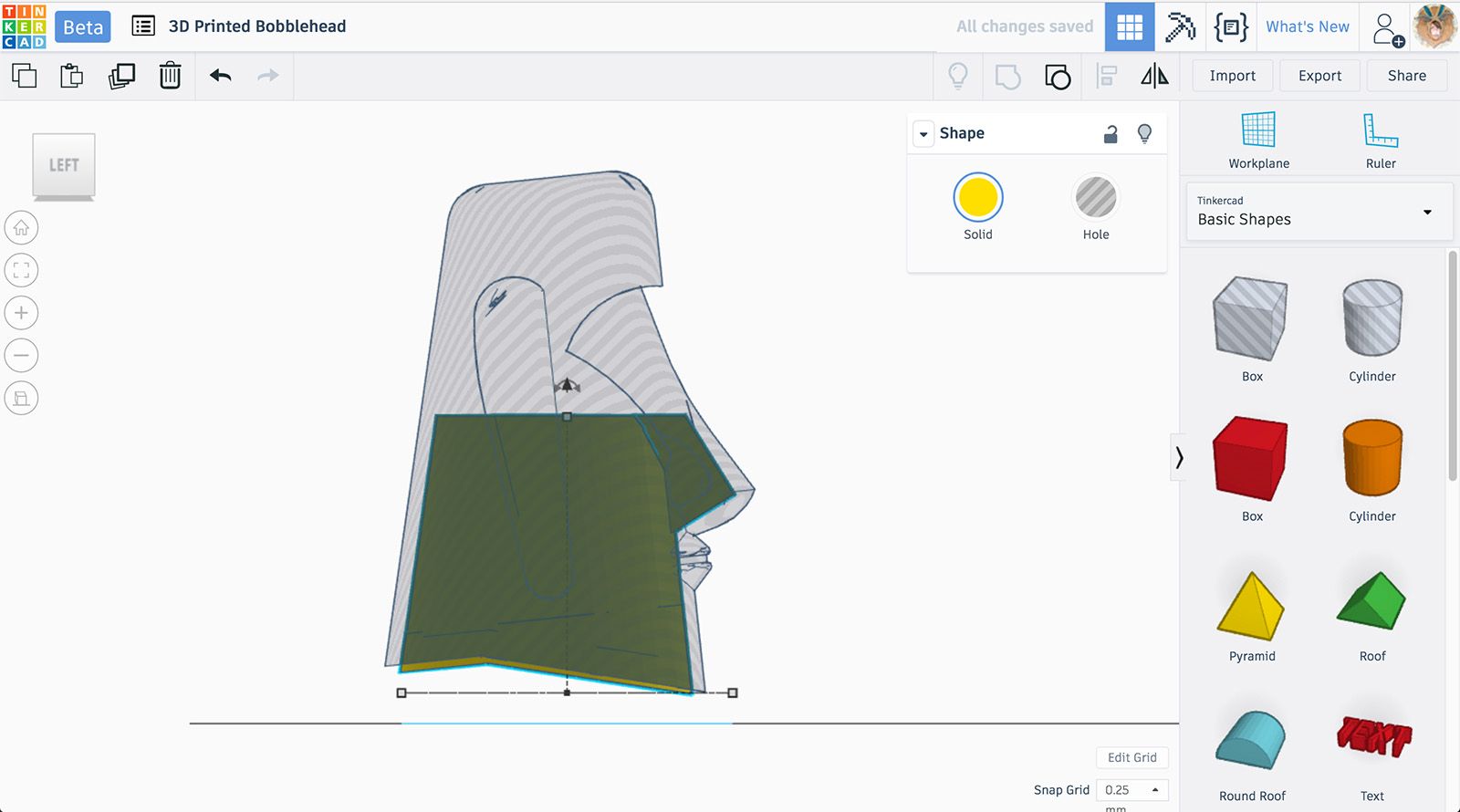Click the Tinkercad logo

point(25,26)
